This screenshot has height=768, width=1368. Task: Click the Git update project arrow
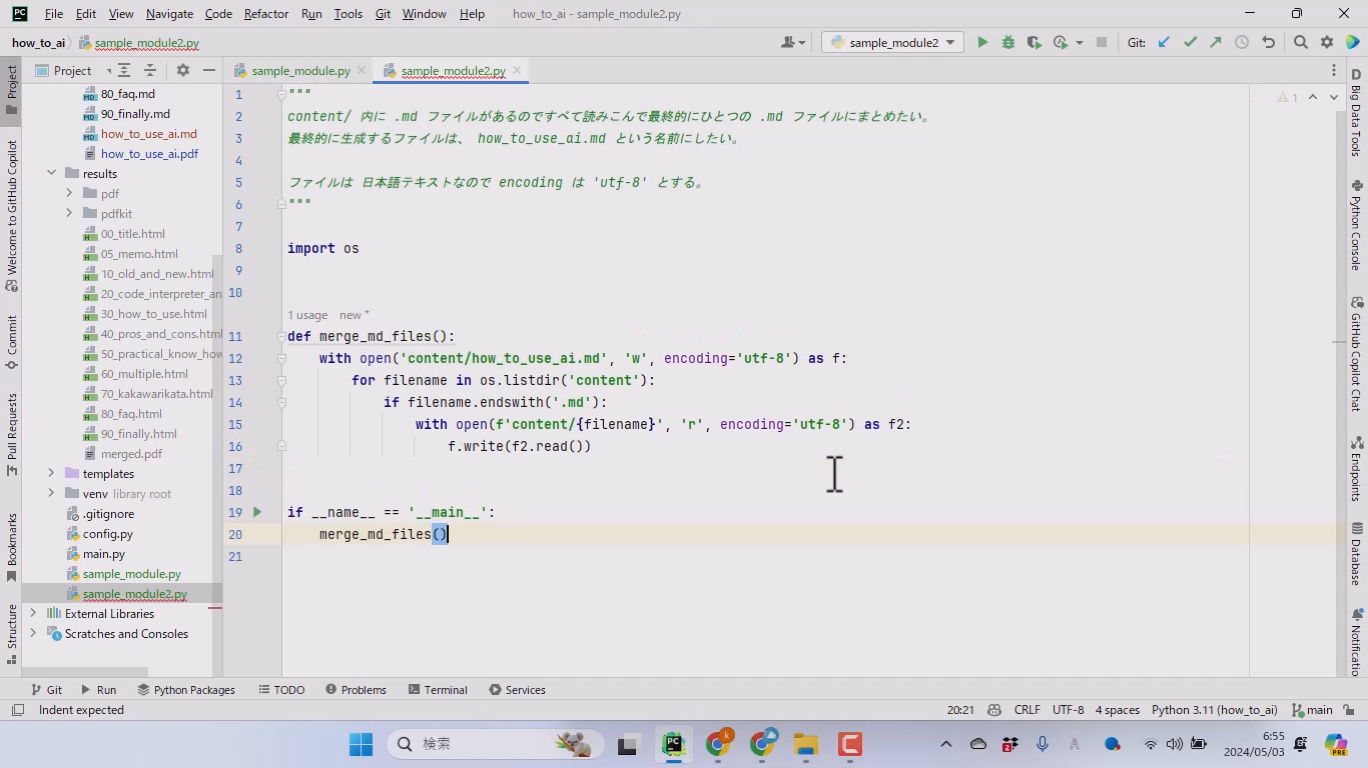(1163, 42)
